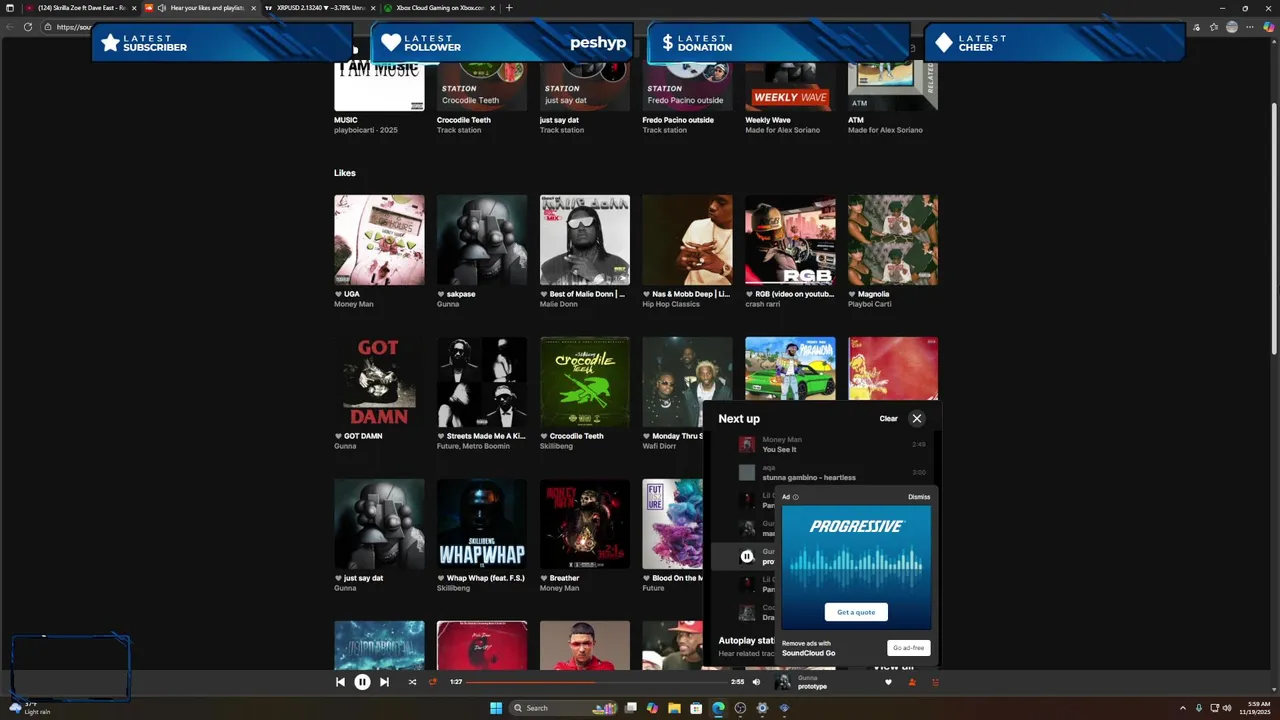Pause the current track in bottom player
1280x720 pixels.
tap(362, 682)
